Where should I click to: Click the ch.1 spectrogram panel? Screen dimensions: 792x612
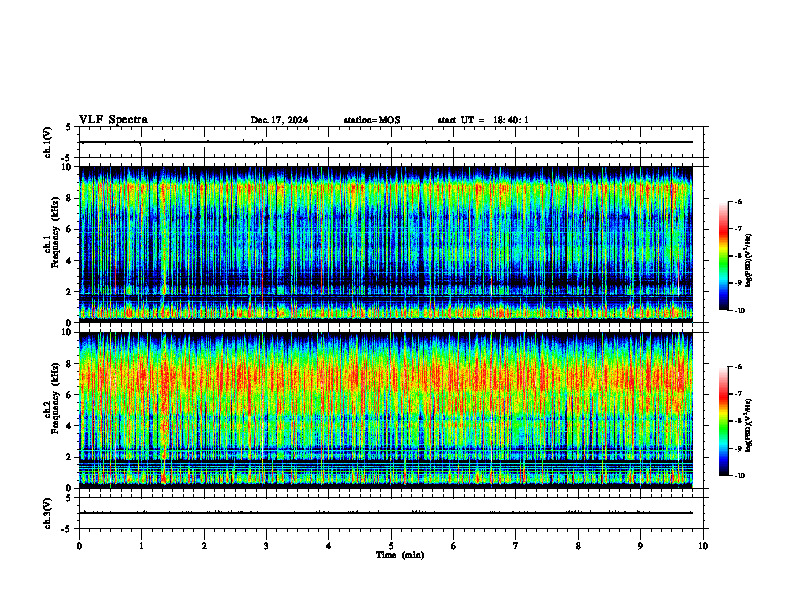tap(386, 244)
